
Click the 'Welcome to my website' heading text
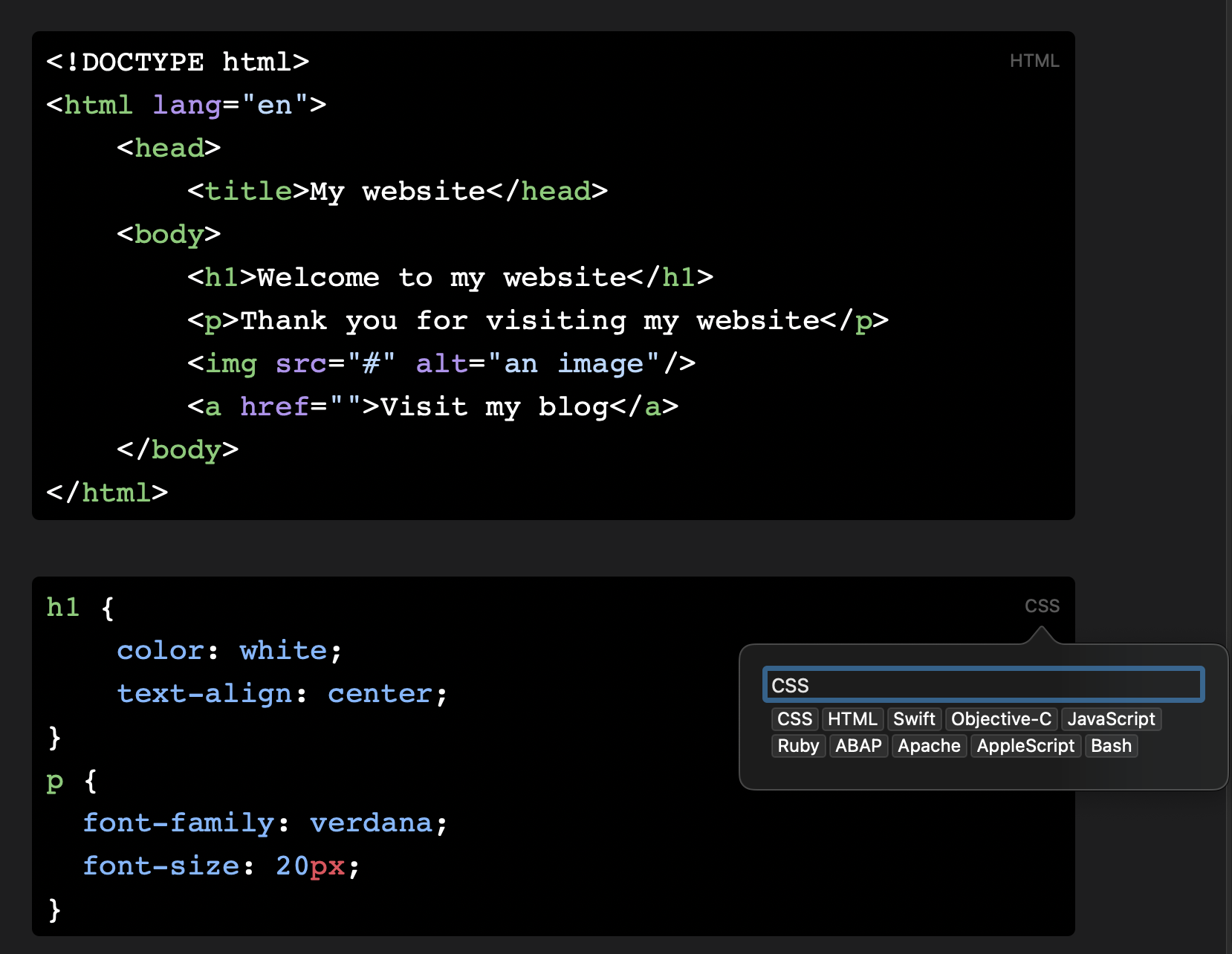(x=441, y=278)
